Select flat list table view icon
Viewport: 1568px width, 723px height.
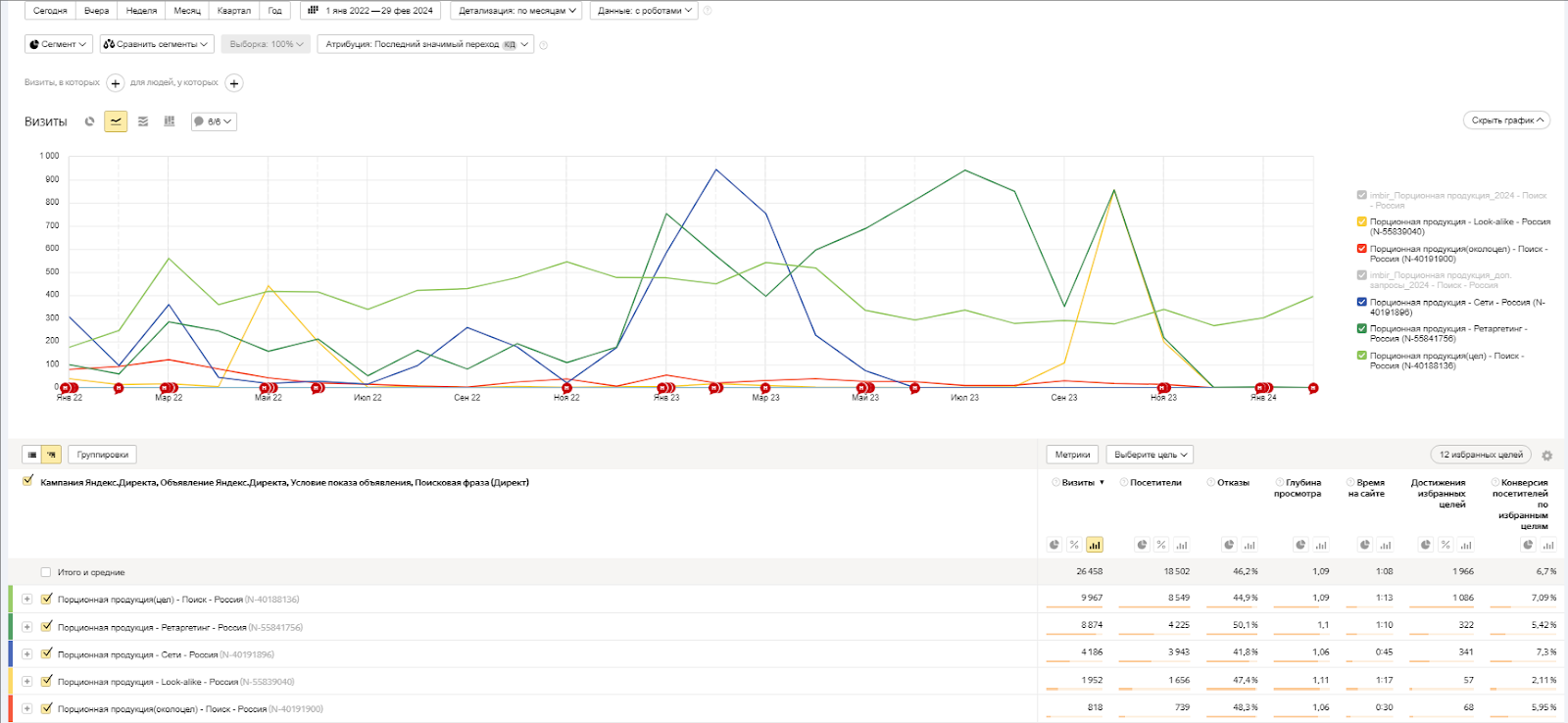(32, 455)
